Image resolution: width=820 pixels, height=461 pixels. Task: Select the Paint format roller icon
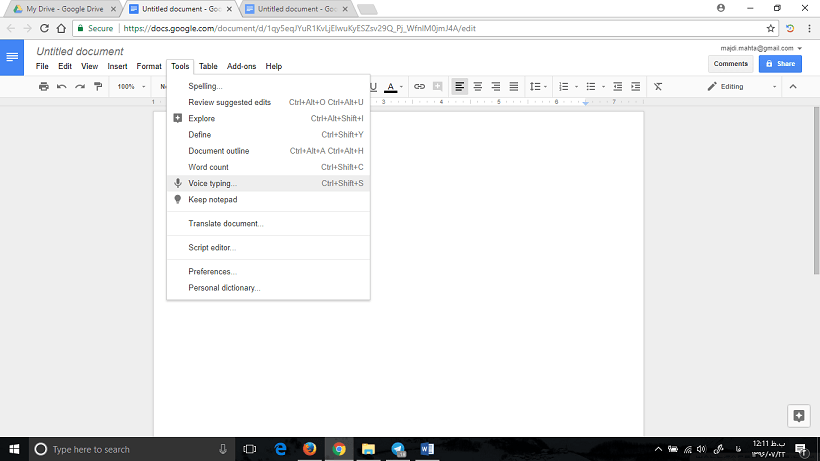[x=98, y=87]
